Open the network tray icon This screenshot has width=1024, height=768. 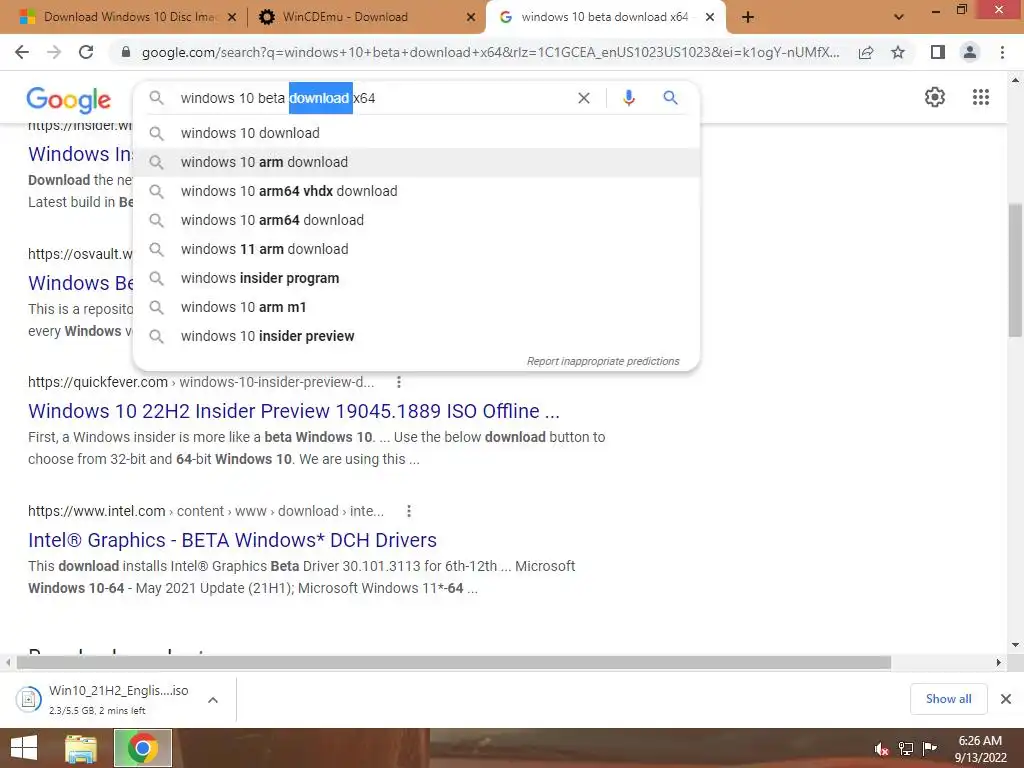pos(906,749)
